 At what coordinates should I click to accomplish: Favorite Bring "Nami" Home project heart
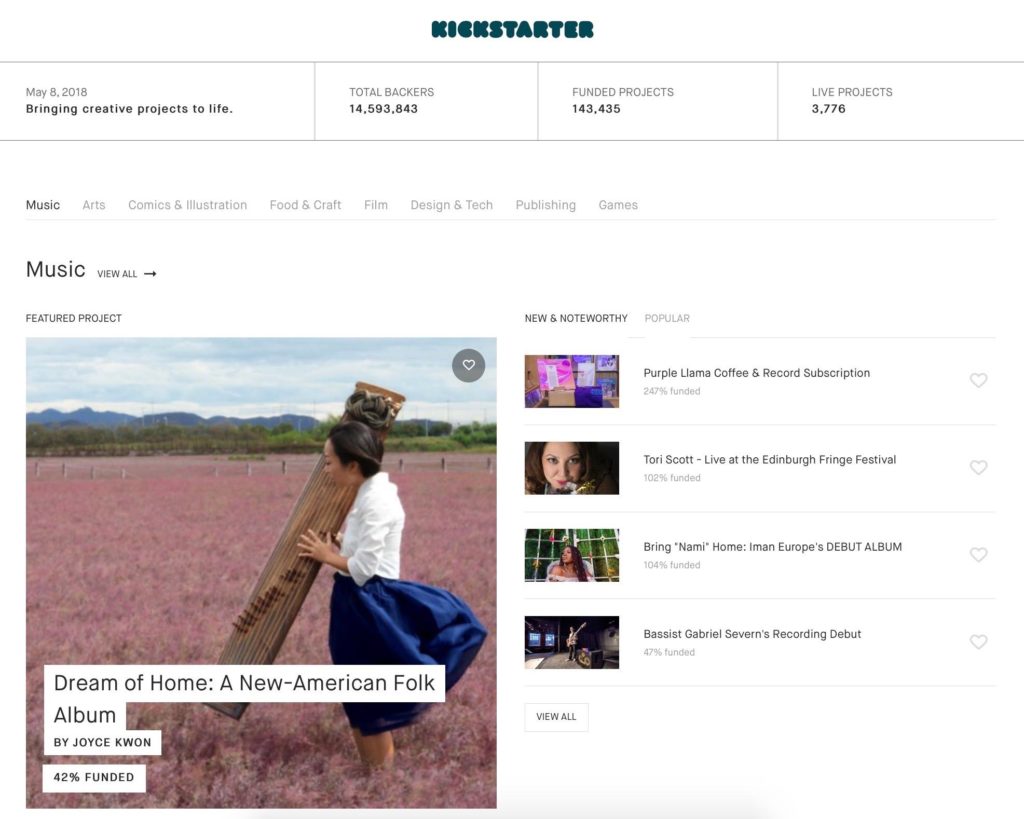pyautogui.click(x=978, y=554)
